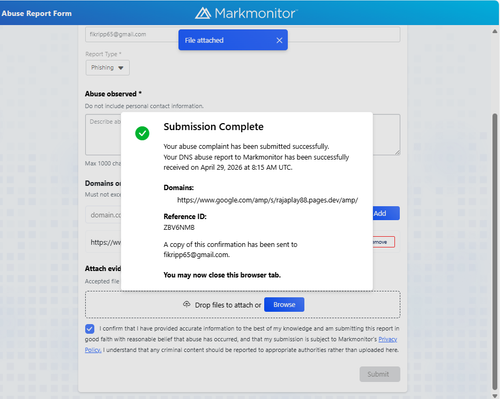Click the domain input field

(x=103, y=215)
